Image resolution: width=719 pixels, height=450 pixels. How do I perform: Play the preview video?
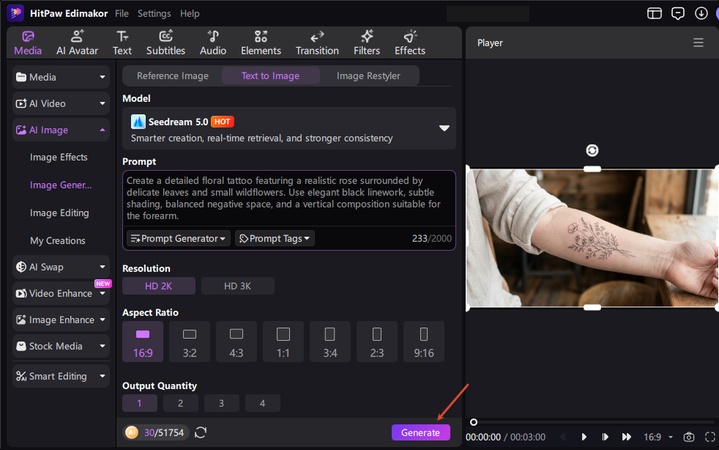584,437
